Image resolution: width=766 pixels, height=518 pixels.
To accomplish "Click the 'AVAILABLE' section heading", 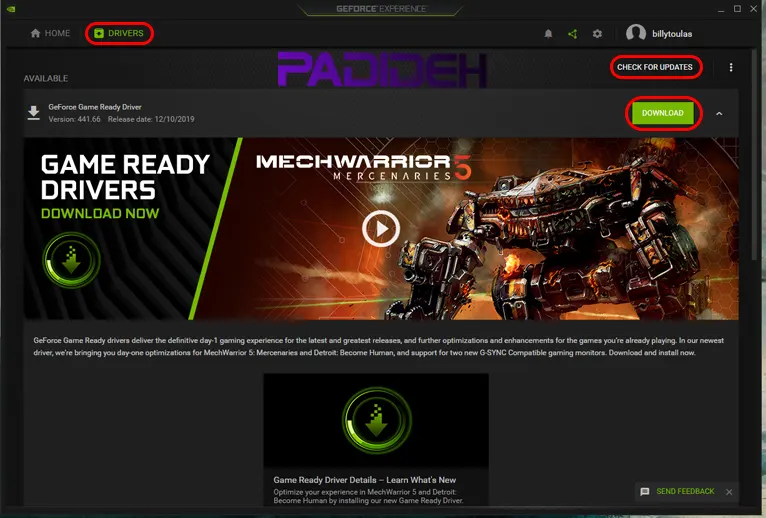I will pos(46,78).
